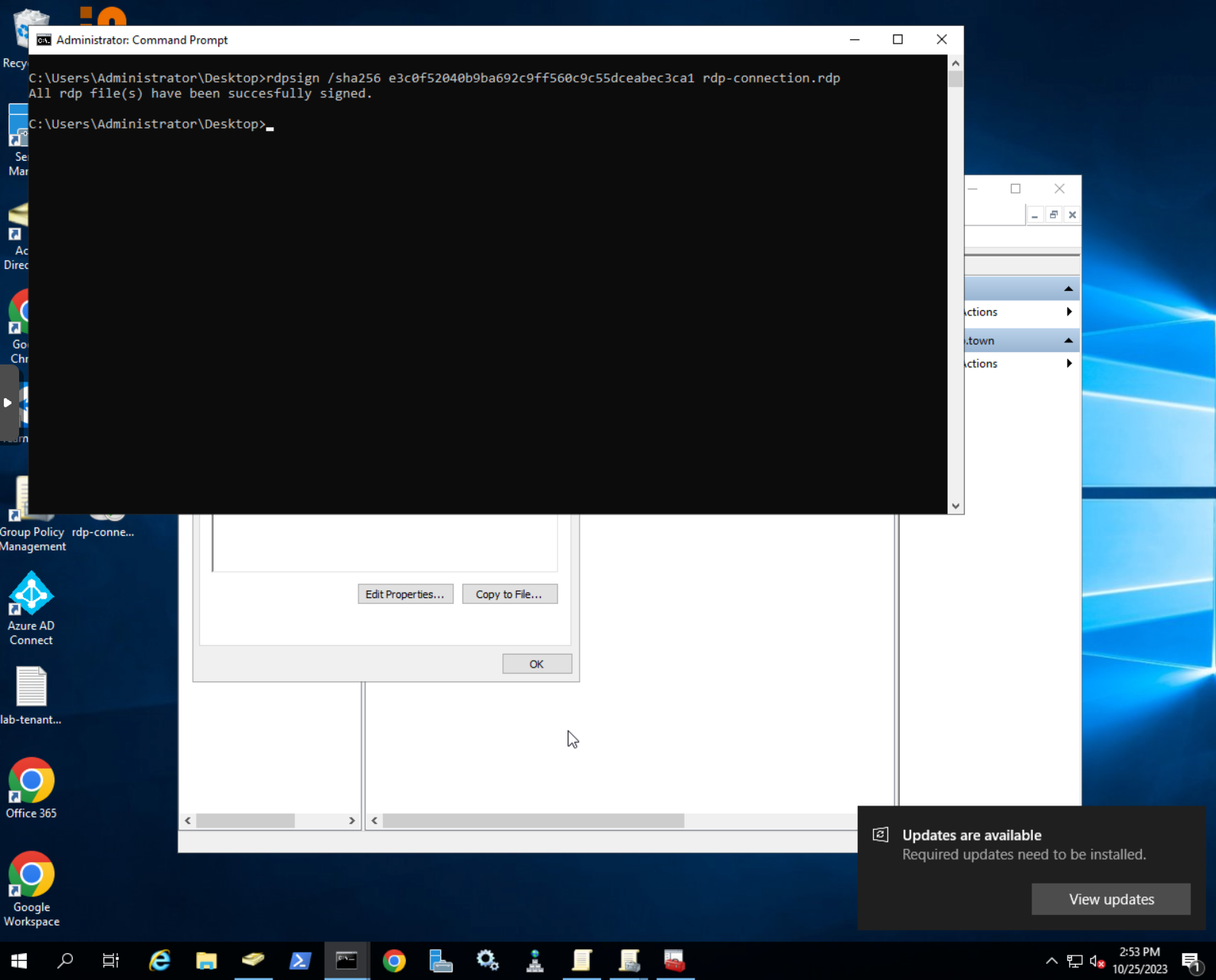Viewport: 1216px width, 980px height.
Task: Open File Explorer from the taskbar
Action: pyautogui.click(x=206, y=960)
